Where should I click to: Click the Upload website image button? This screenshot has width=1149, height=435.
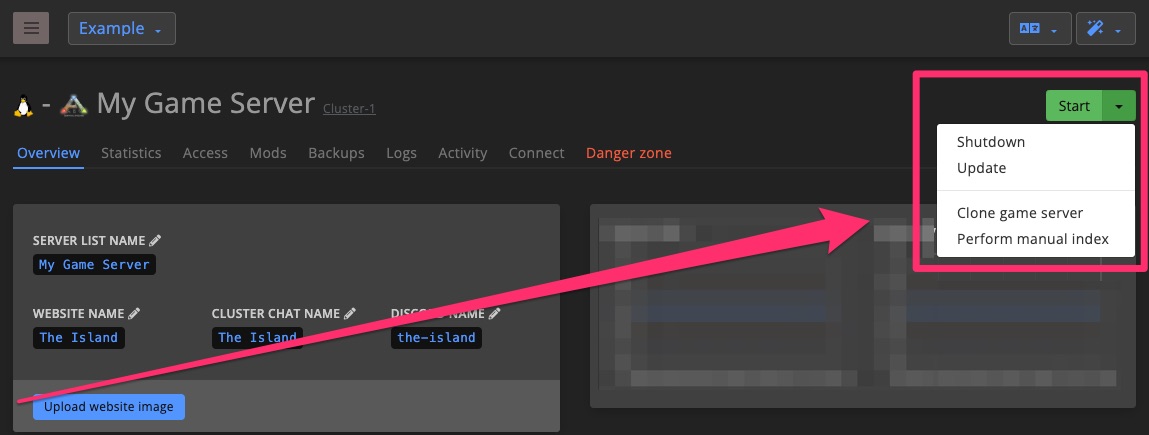click(x=108, y=407)
